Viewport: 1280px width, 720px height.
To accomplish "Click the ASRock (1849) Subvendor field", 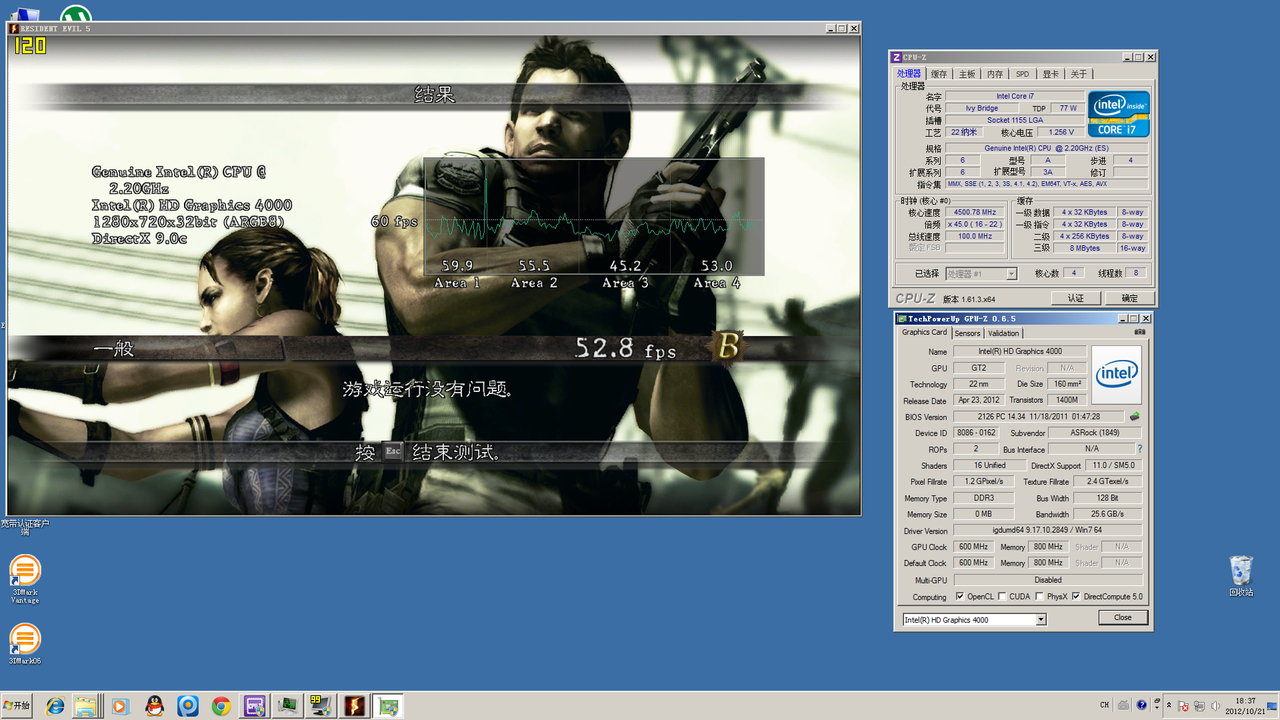I will pos(1094,433).
